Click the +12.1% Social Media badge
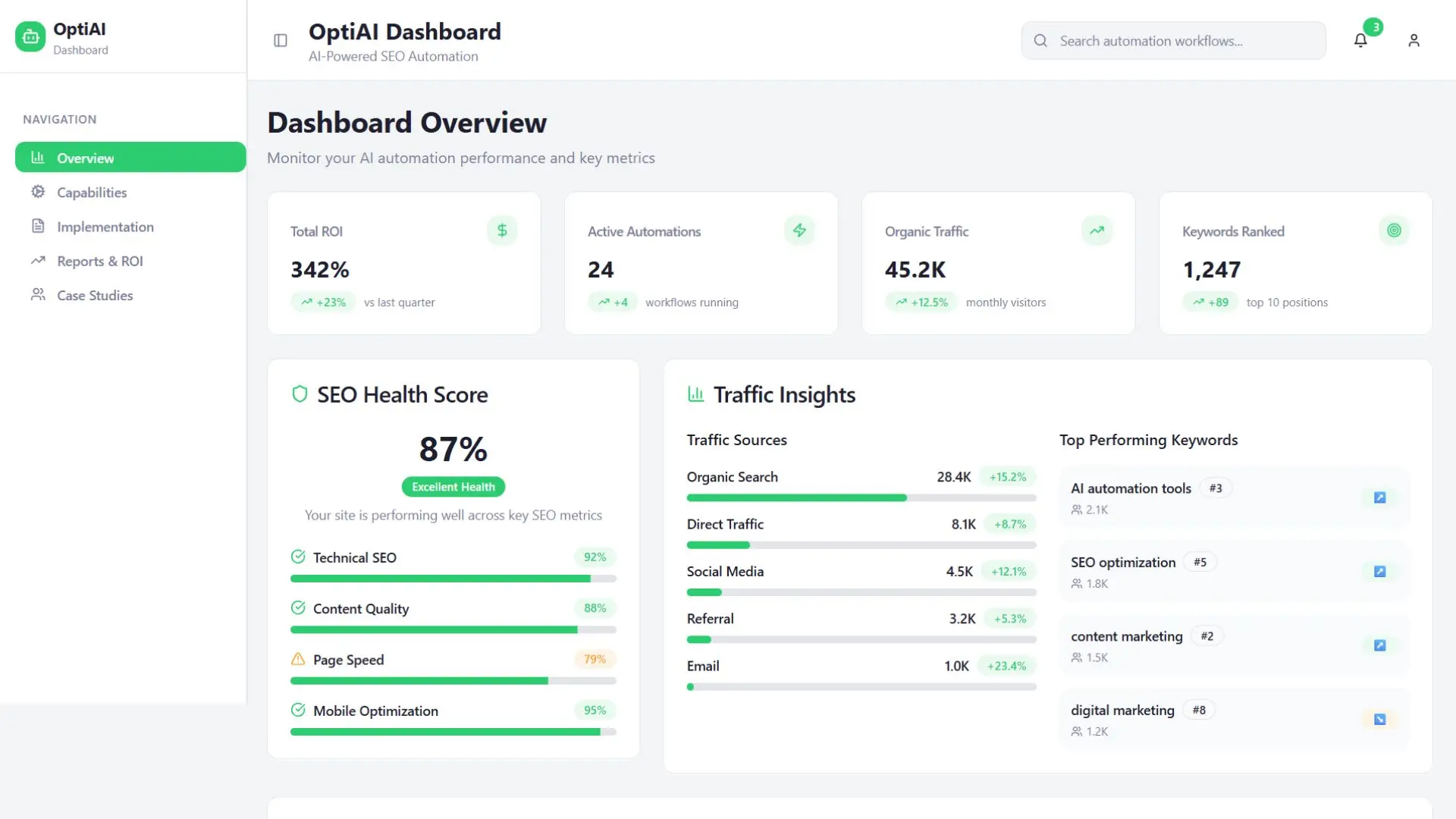This screenshot has width=1456, height=819. coord(1008,571)
